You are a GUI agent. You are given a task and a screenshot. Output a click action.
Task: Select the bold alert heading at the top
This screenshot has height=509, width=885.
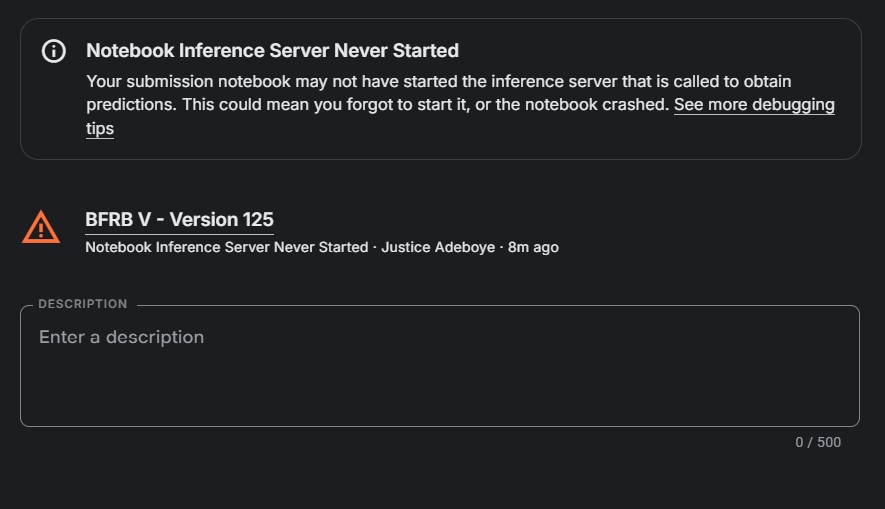pyautogui.click(x=272, y=51)
